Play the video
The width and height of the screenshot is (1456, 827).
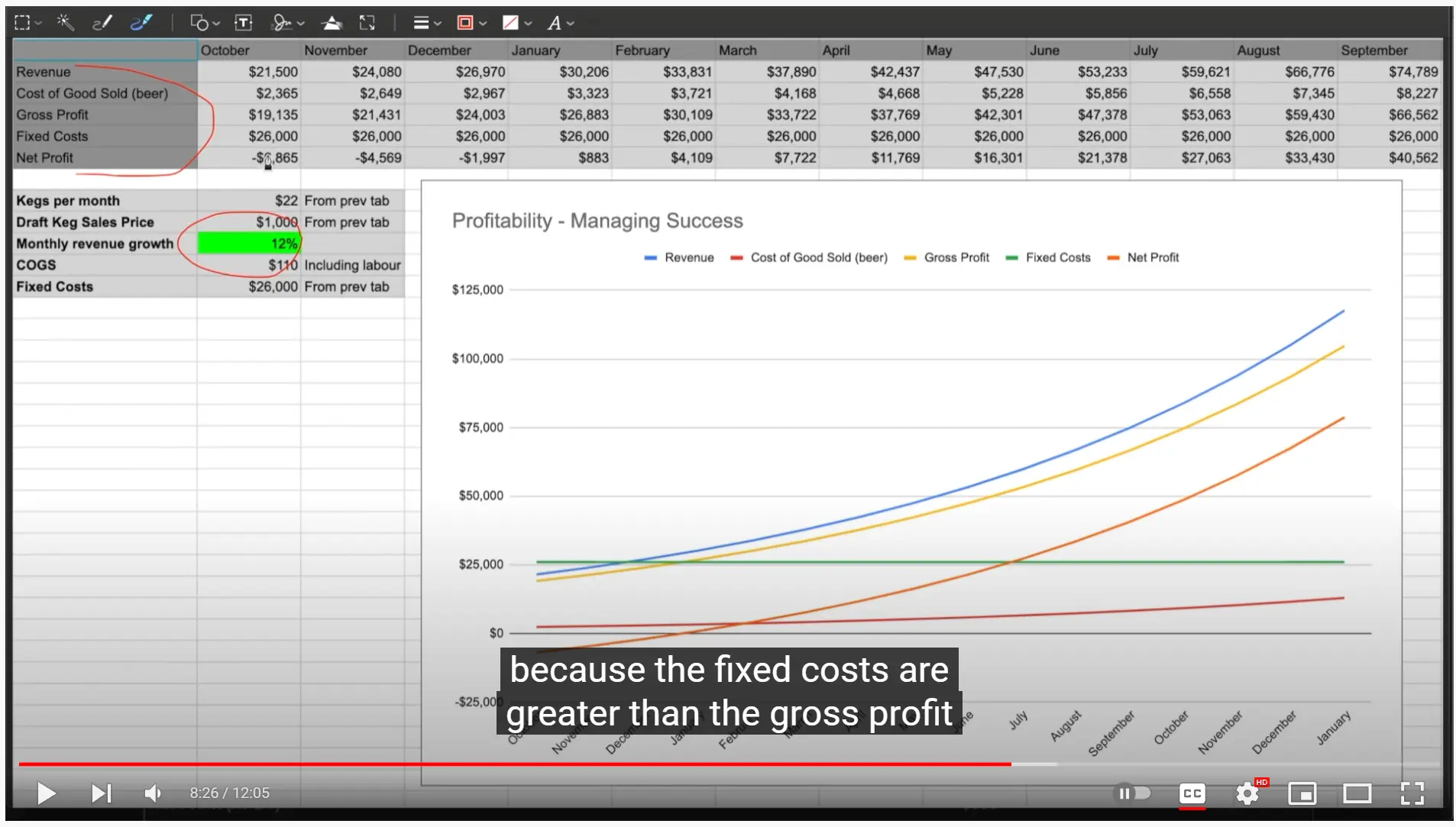click(x=46, y=793)
